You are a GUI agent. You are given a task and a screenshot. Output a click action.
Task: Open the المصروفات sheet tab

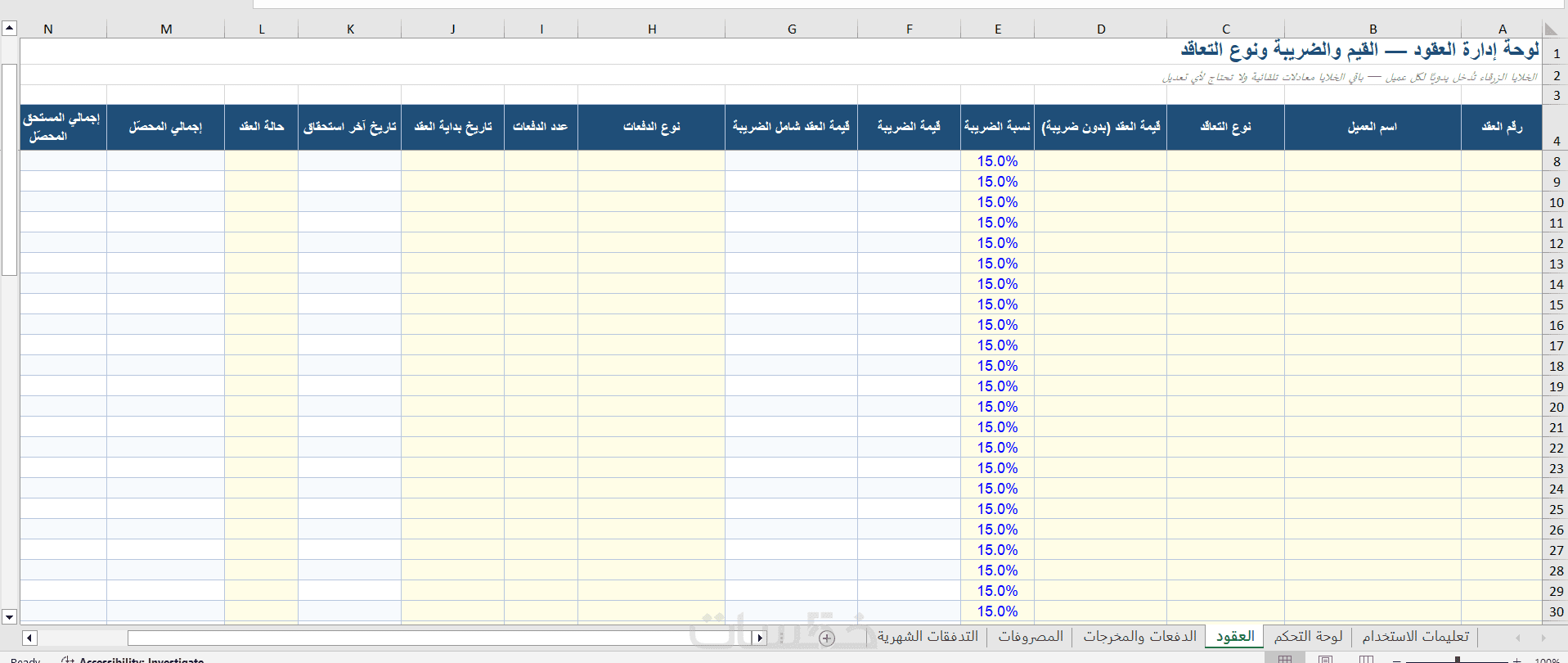click(1031, 636)
